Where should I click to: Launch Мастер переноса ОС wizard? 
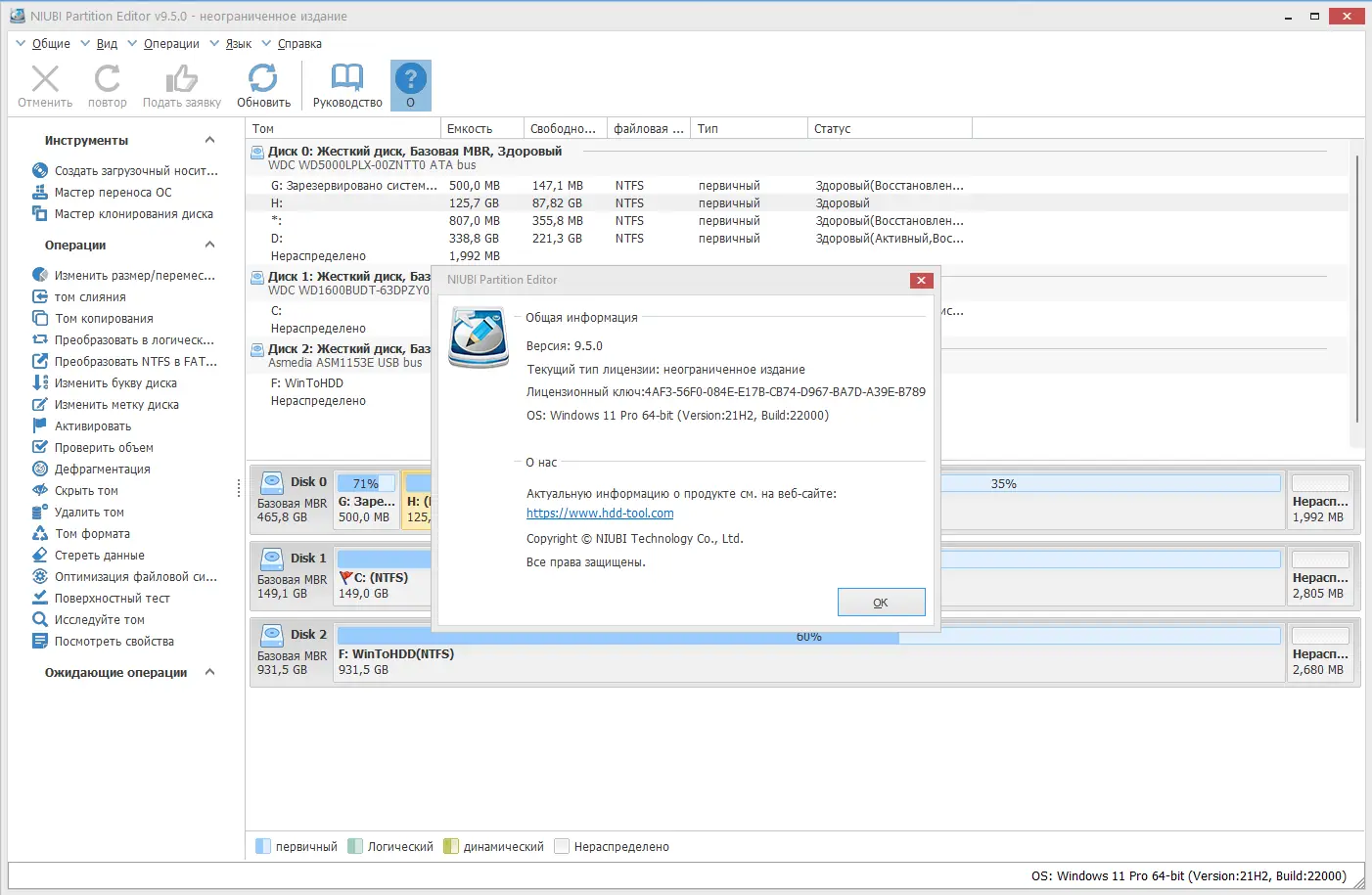point(114,192)
